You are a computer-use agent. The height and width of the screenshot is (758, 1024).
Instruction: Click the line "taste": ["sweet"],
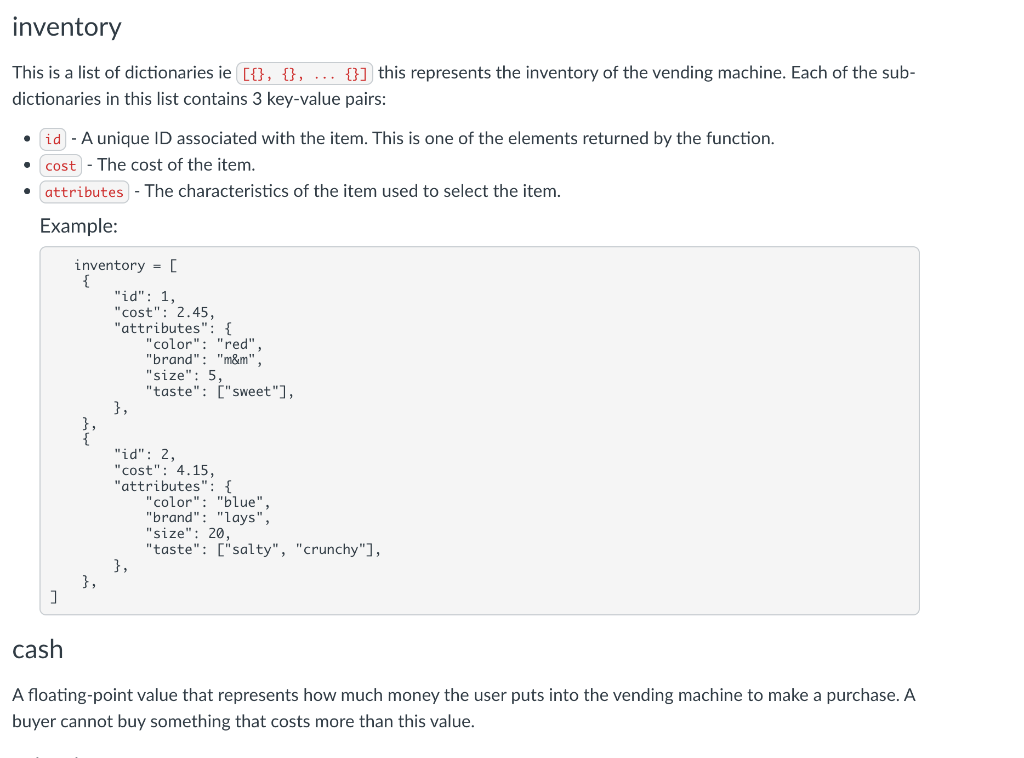click(x=219, y=392)
